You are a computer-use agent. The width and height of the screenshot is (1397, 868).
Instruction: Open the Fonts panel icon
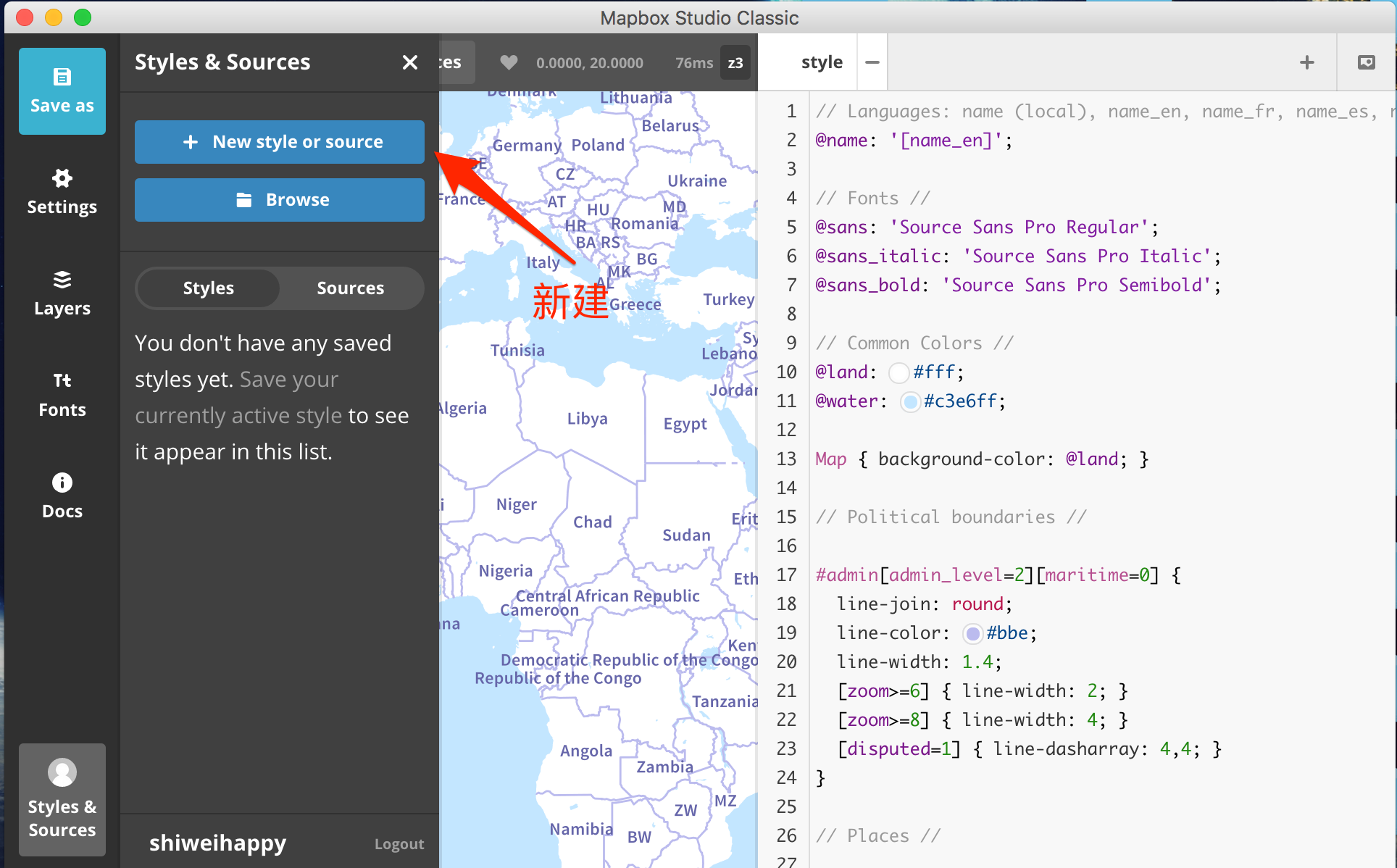(62, 380)
